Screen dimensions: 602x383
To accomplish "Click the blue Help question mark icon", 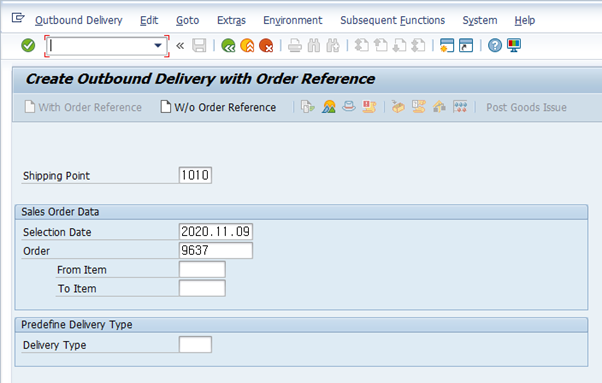I will point(495,46).
